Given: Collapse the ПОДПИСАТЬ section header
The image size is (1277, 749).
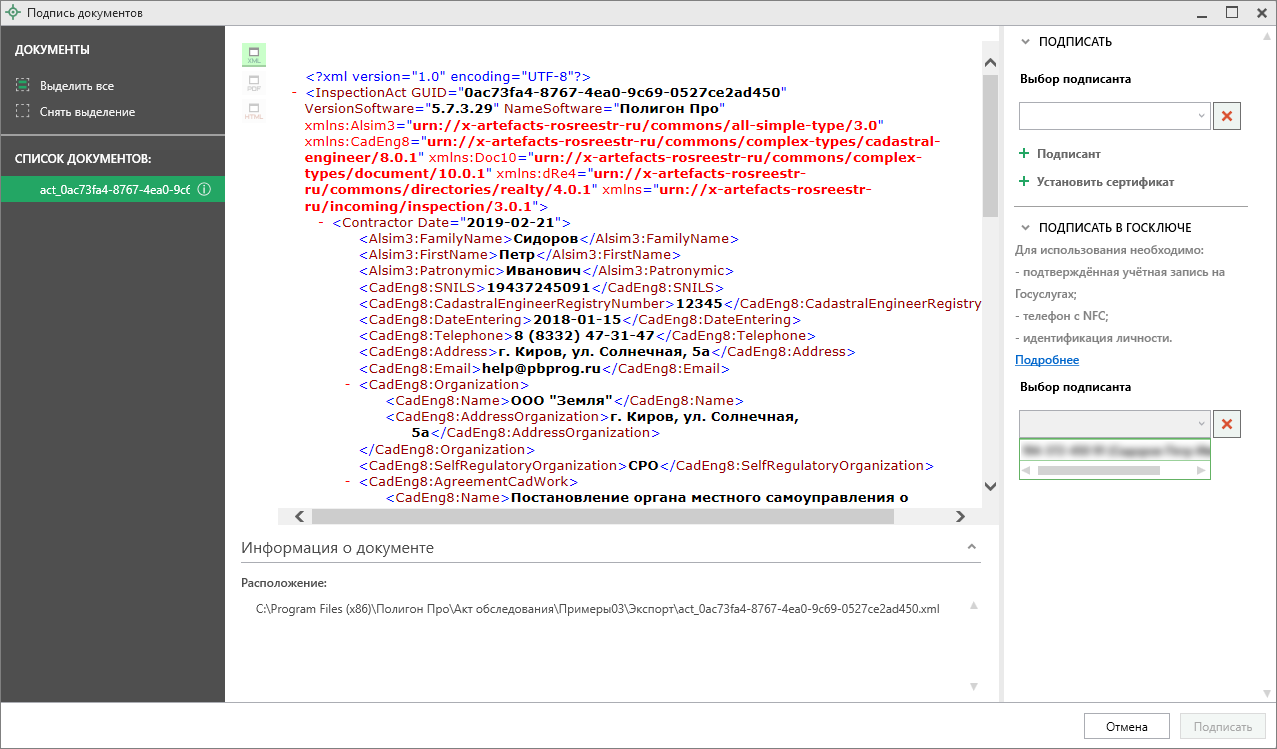Looking at the screenshot, I should [x=1024, y=42].
